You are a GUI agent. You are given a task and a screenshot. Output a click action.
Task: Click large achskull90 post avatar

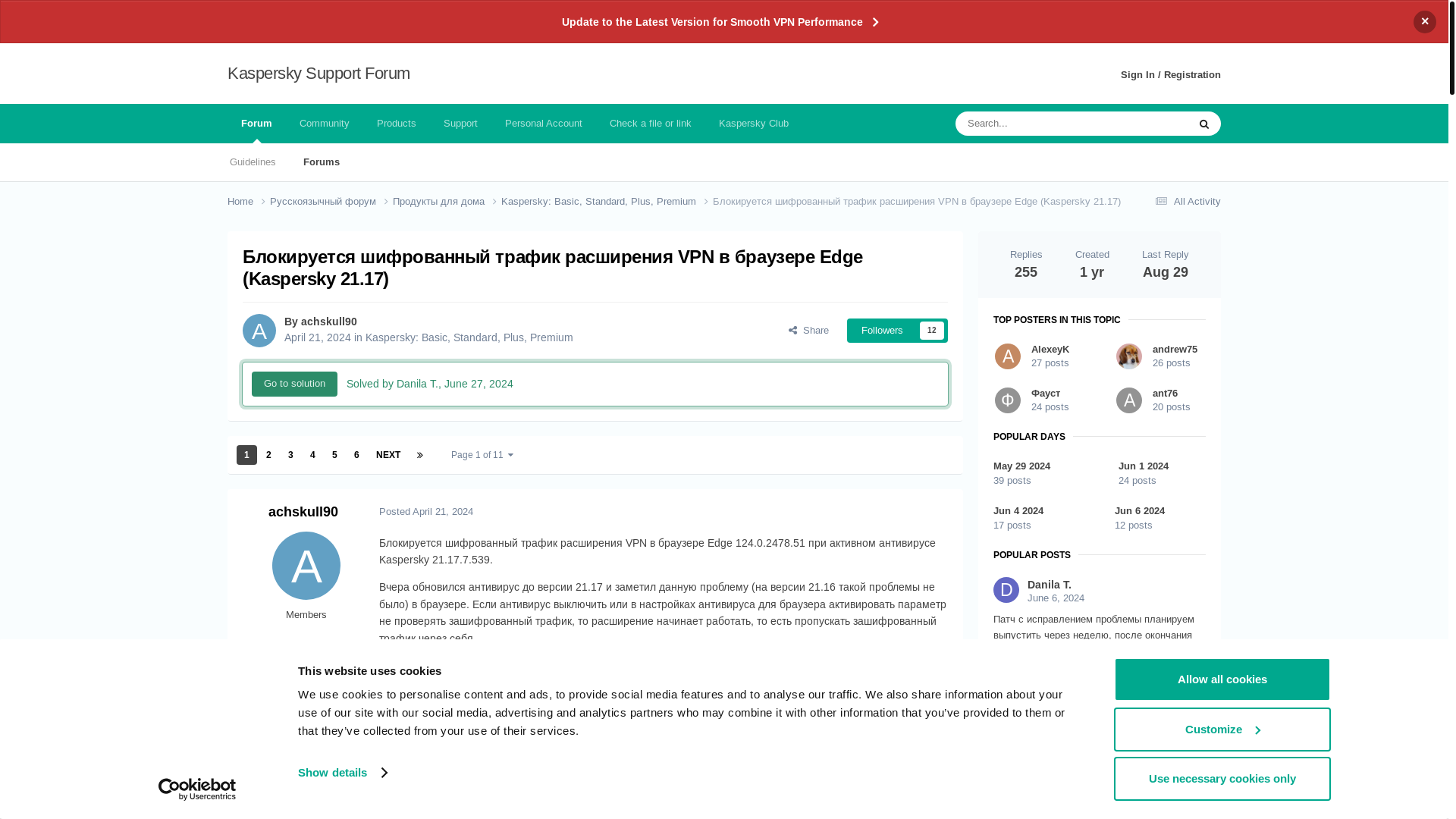(x=306, y=566)
